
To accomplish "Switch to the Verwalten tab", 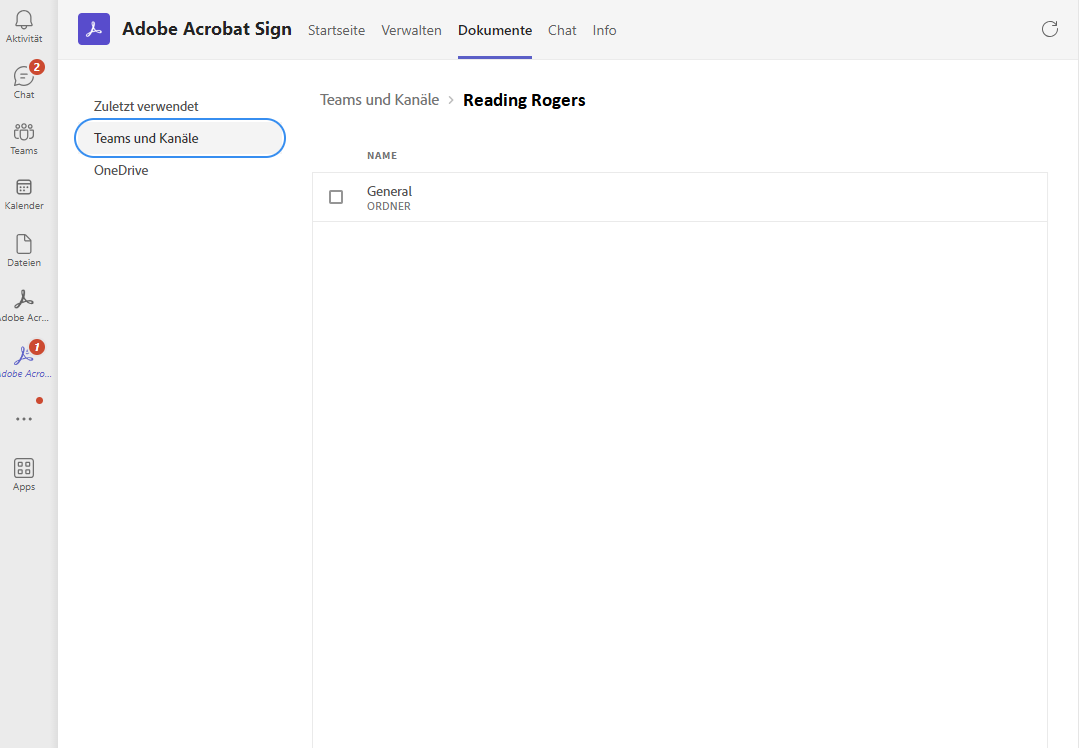I will pyautogui.click(x=411, y=30).
